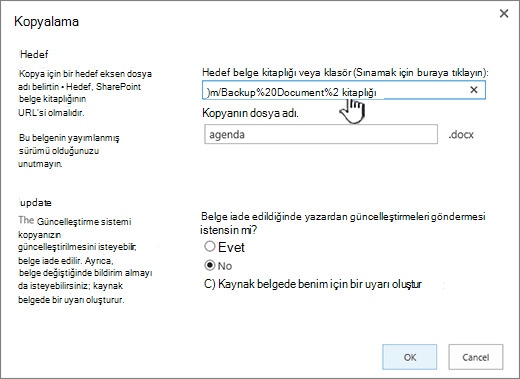Image resolution: width=520 pixels, height=379 pixels.
Task: Click 'Kaynak belgede benim için bir uyarı oluştur'
Action: click(320, 284)
